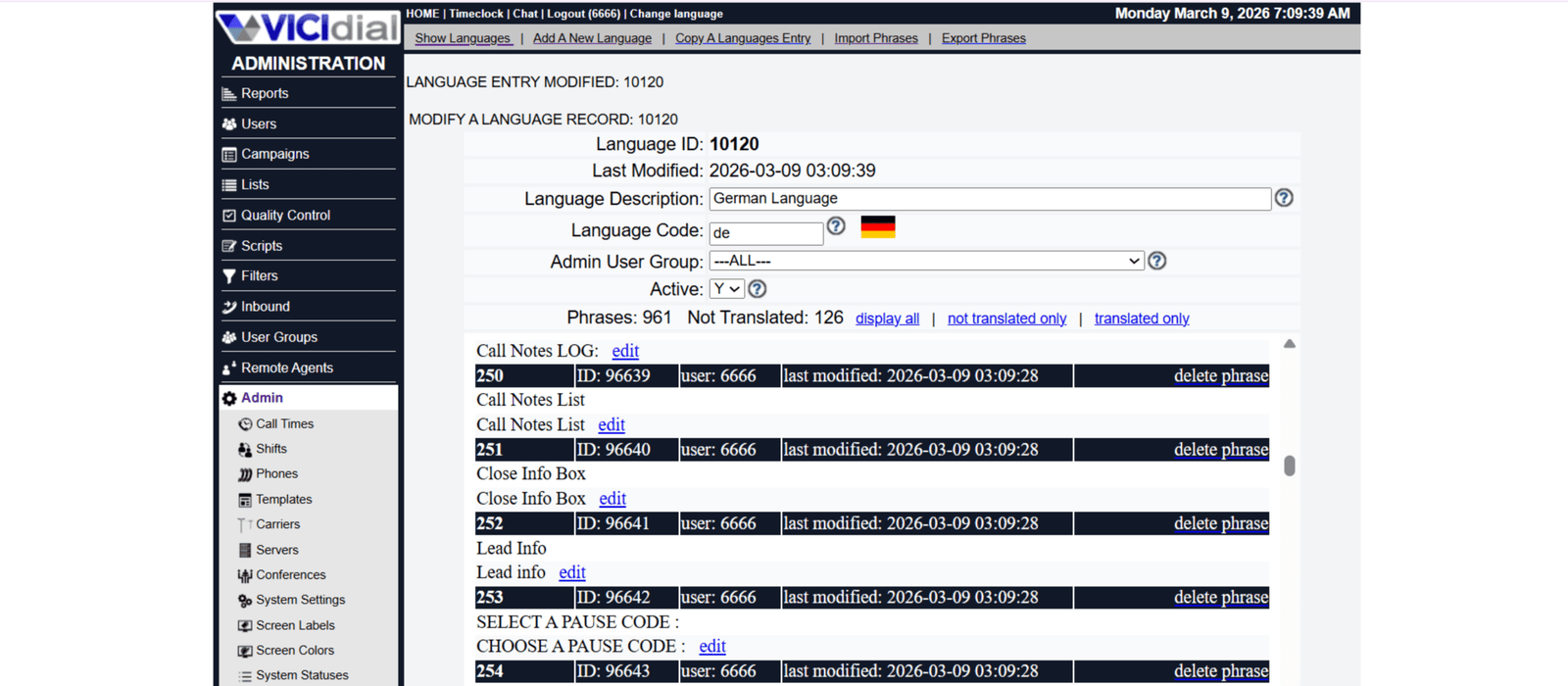Open the Active Y/N dropdown

coord(727,289)
